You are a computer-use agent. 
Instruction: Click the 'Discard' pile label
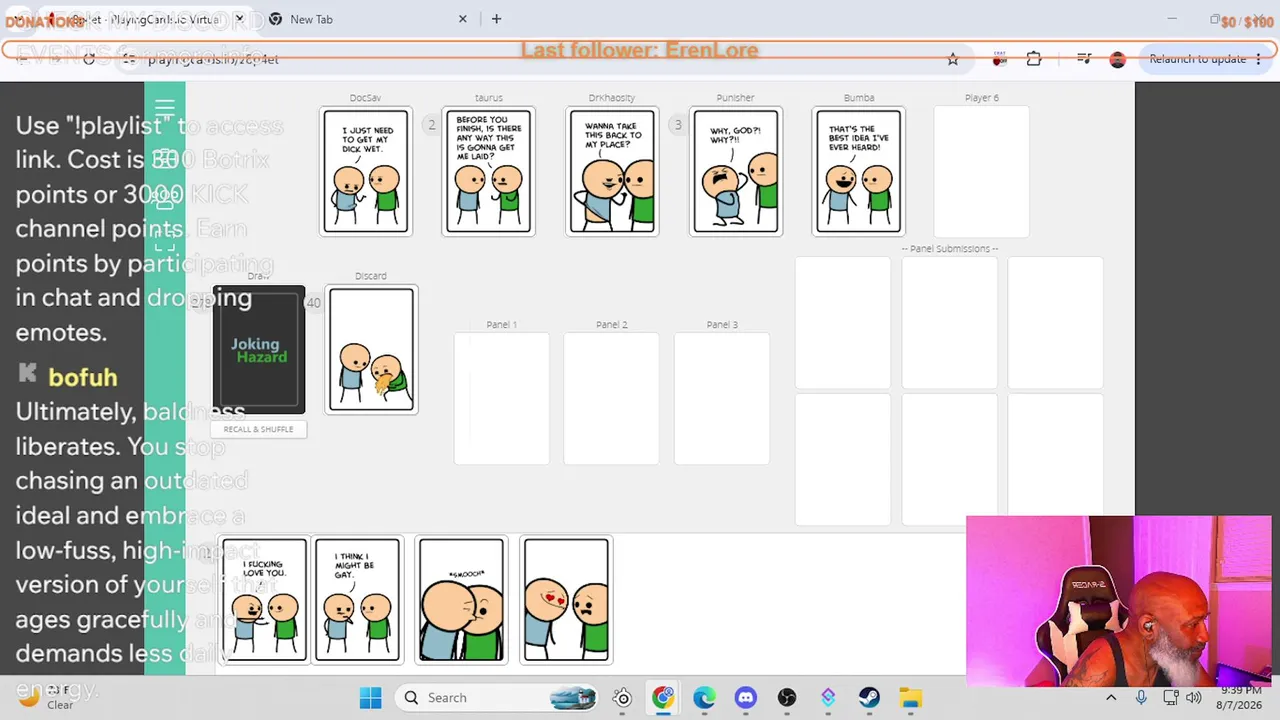(371, 276)
